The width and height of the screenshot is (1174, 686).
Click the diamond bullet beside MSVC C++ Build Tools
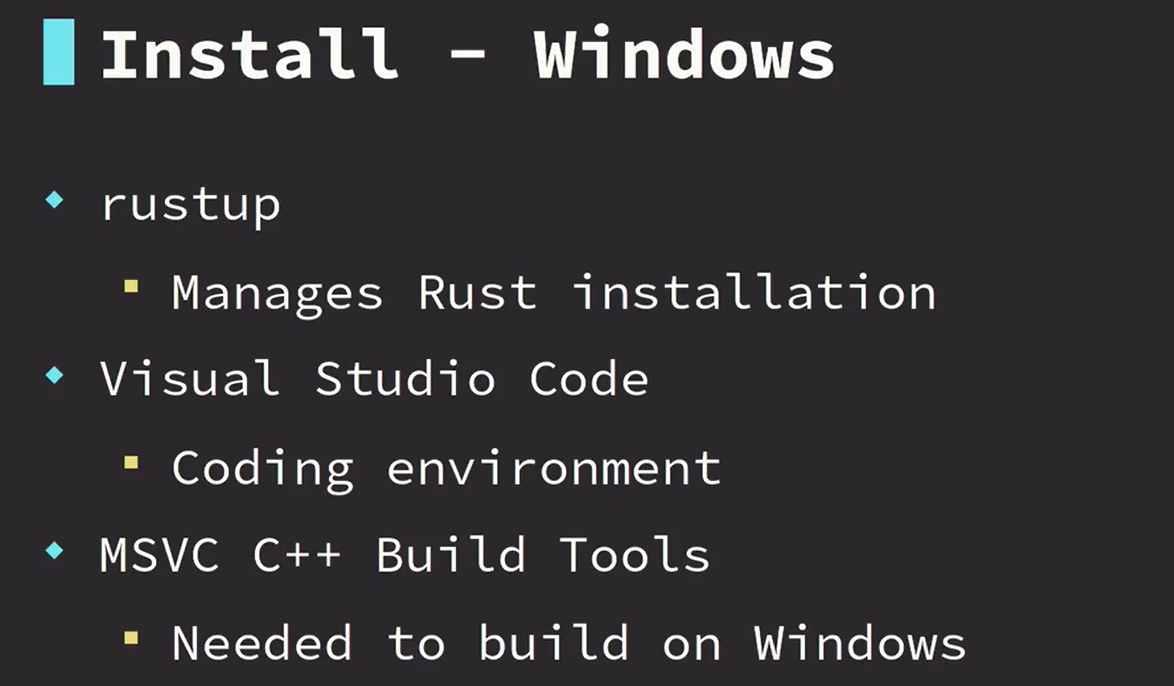coord(54,550)
